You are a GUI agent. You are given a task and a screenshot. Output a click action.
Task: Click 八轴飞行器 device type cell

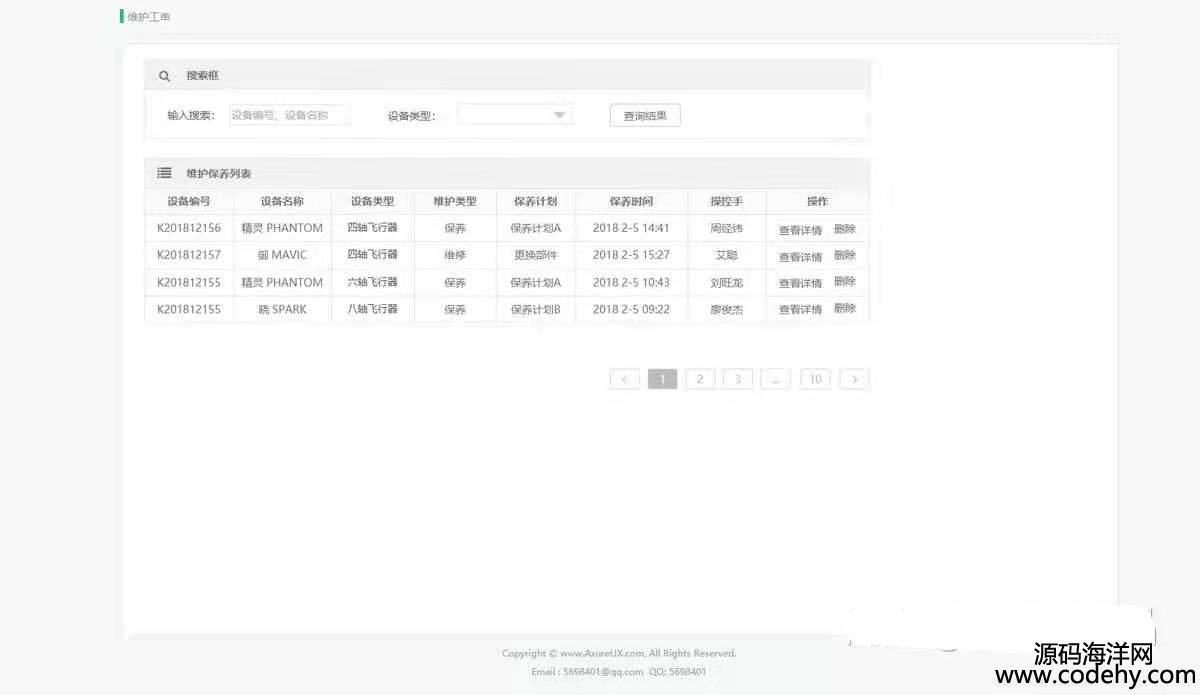pos(372,309)
